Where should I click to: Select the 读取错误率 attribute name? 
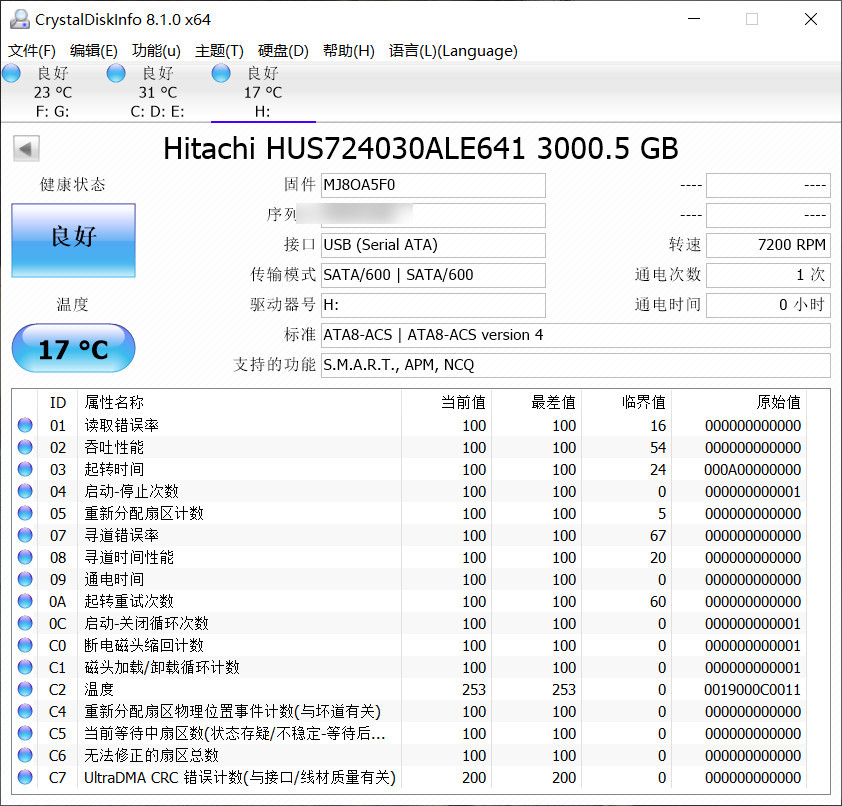coord(121,425)
